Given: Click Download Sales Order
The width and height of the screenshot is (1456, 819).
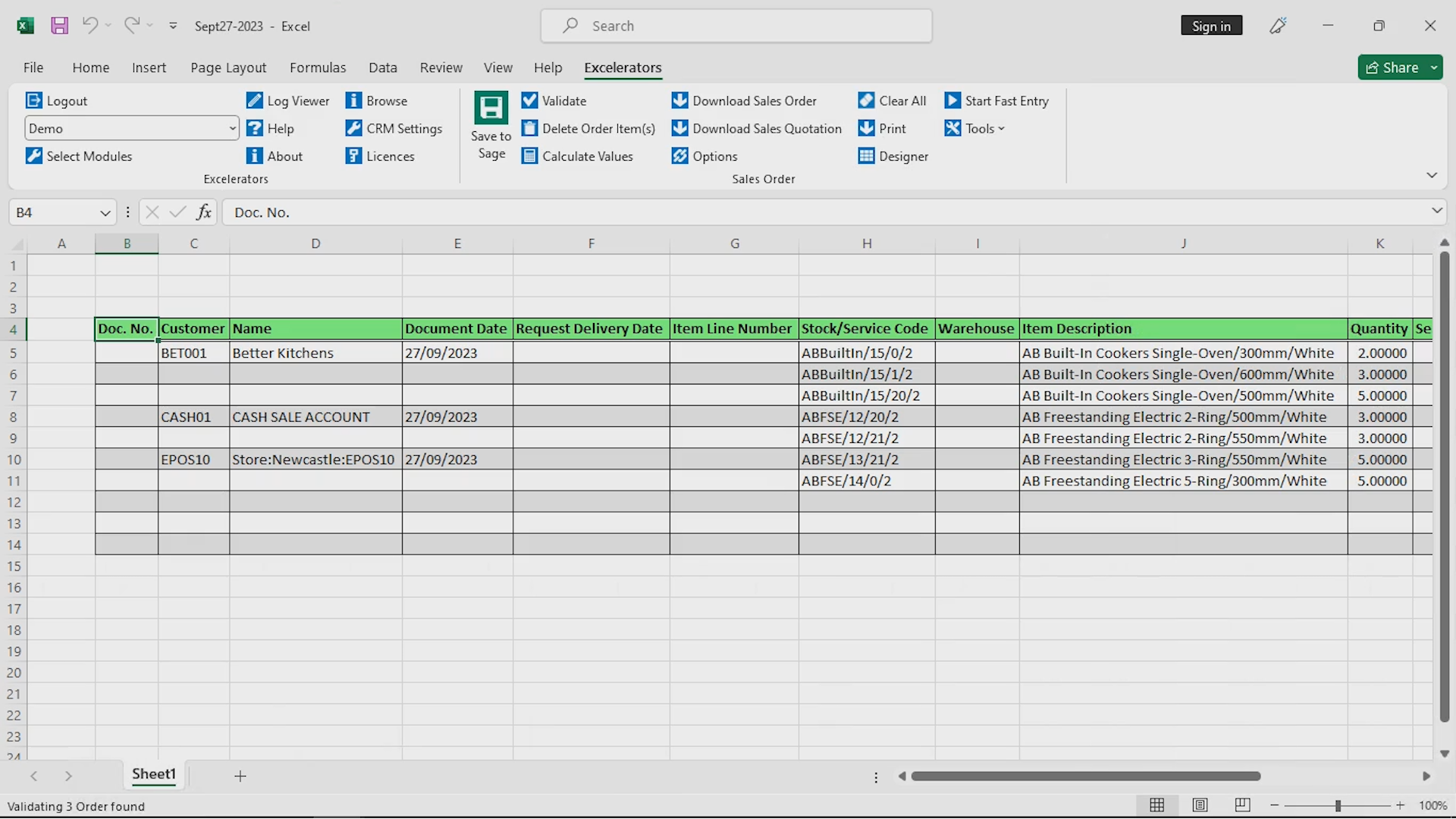Looking at the screenshot, I should pos(744,101).
